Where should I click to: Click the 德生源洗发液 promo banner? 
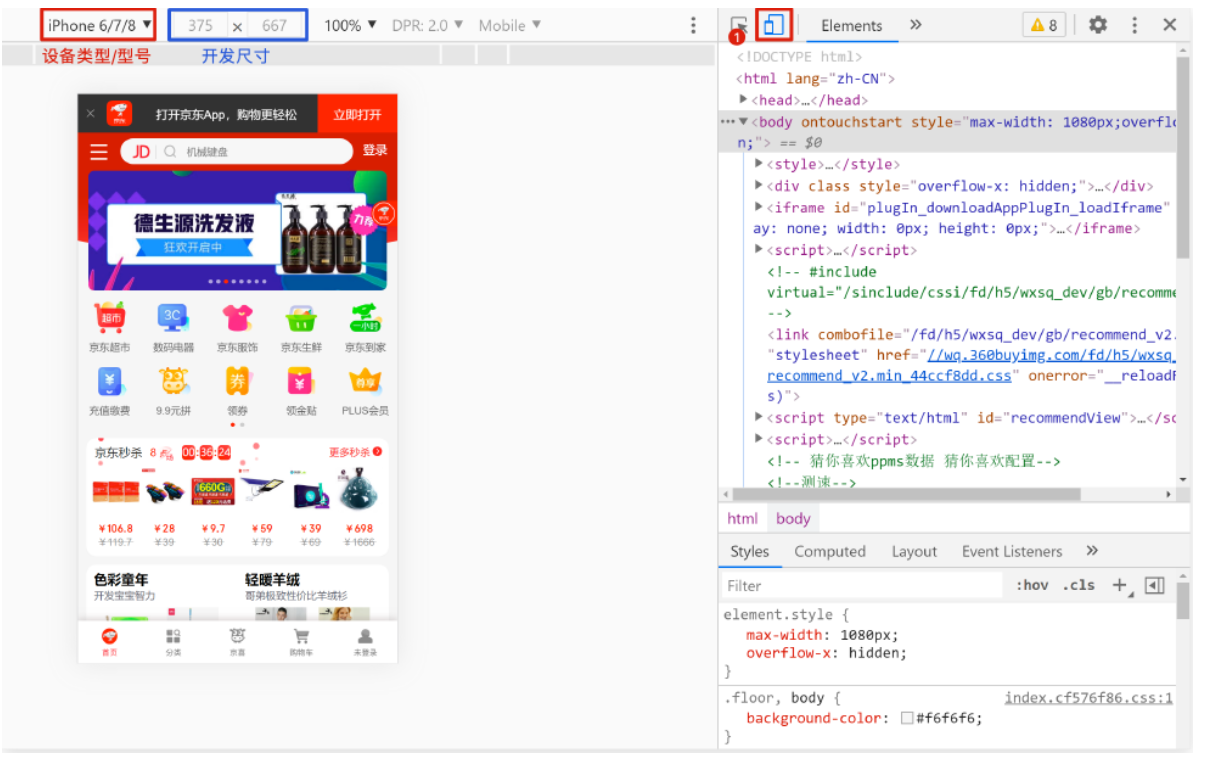[x=238, y=230]
